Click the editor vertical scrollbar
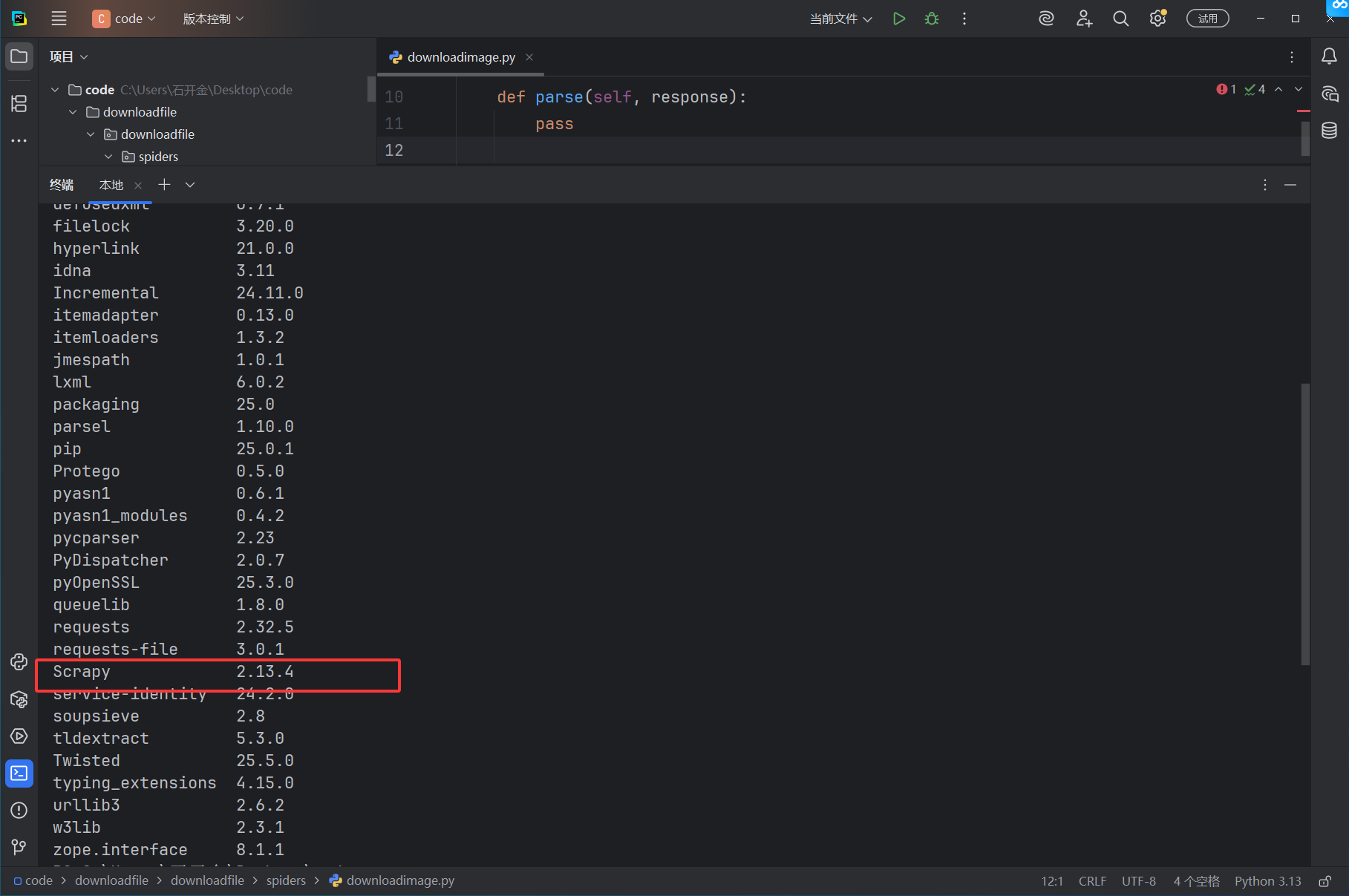Screen dimensions: 1349x896 (1305, 138)
